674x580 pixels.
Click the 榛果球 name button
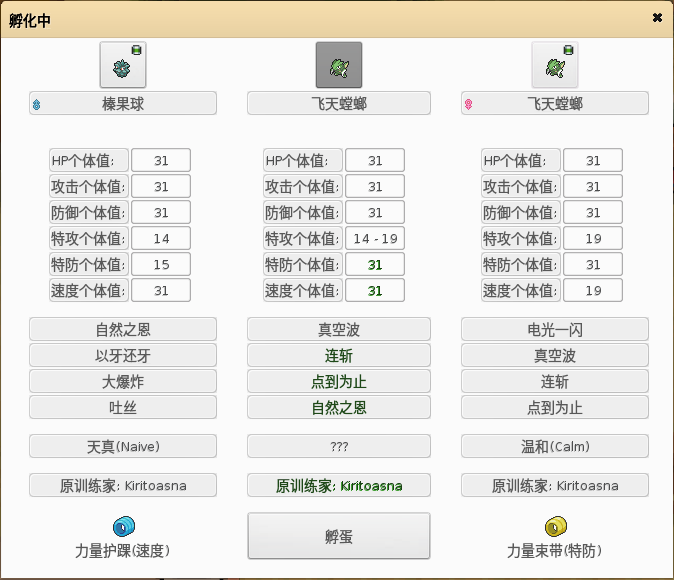coord(123,103)
